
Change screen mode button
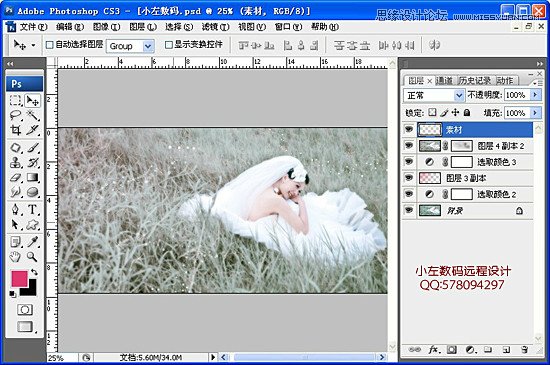[x=25, y=326]
